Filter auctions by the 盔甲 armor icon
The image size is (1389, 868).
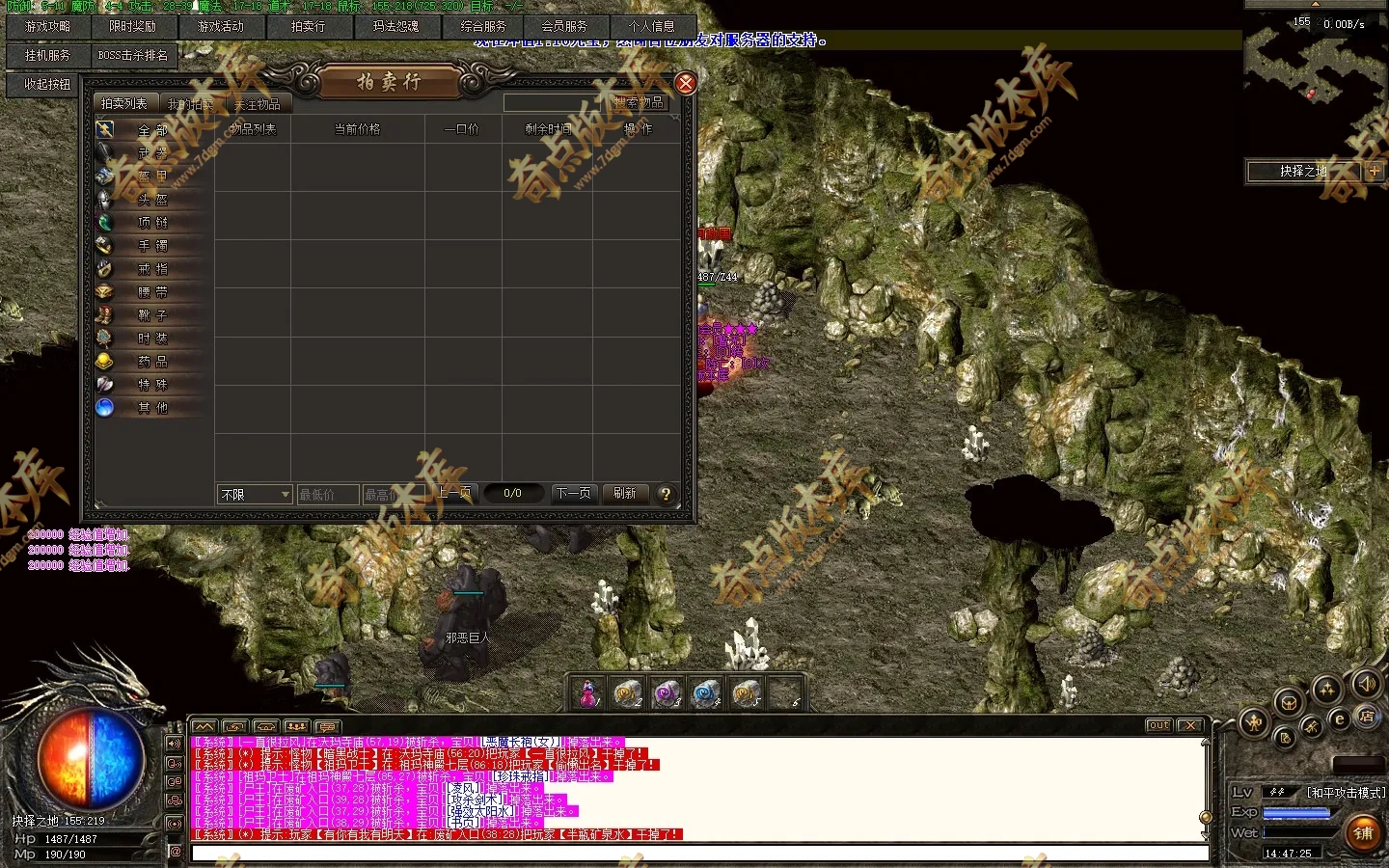pos(105,176)
